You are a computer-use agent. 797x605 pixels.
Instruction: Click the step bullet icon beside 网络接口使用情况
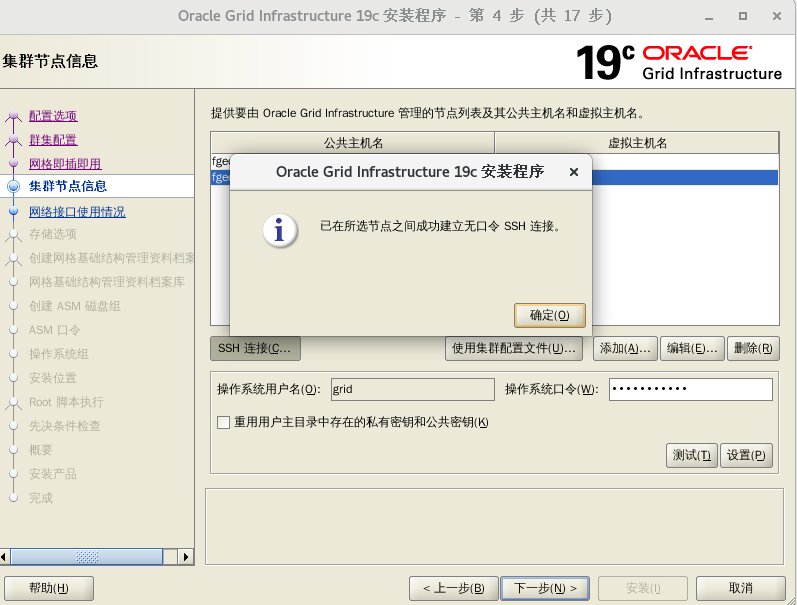coord(14,211)
